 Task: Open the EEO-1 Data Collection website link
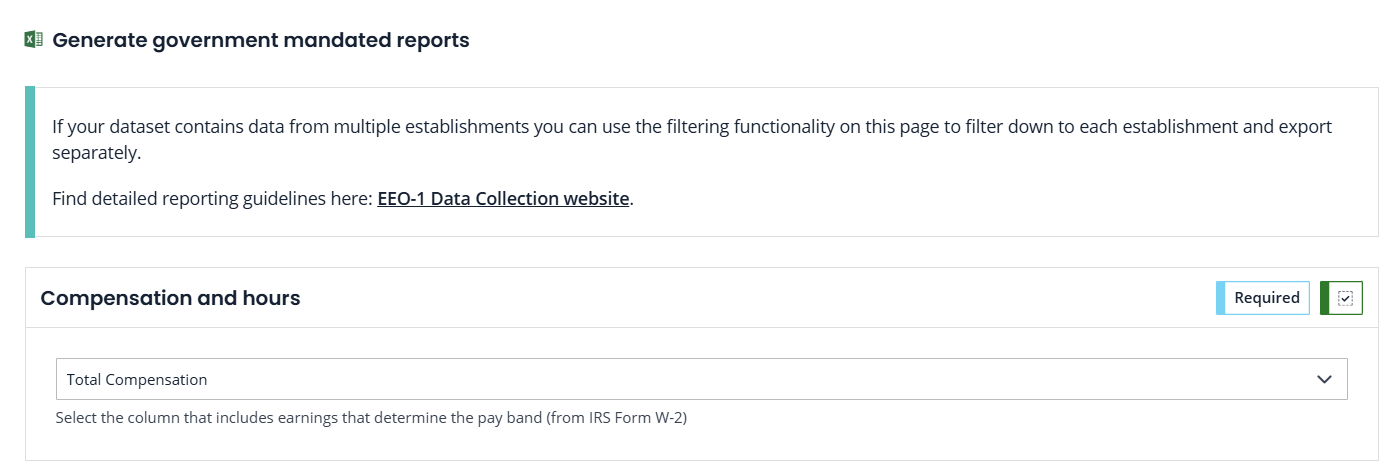pyautogui.click(x=503, y=199)
